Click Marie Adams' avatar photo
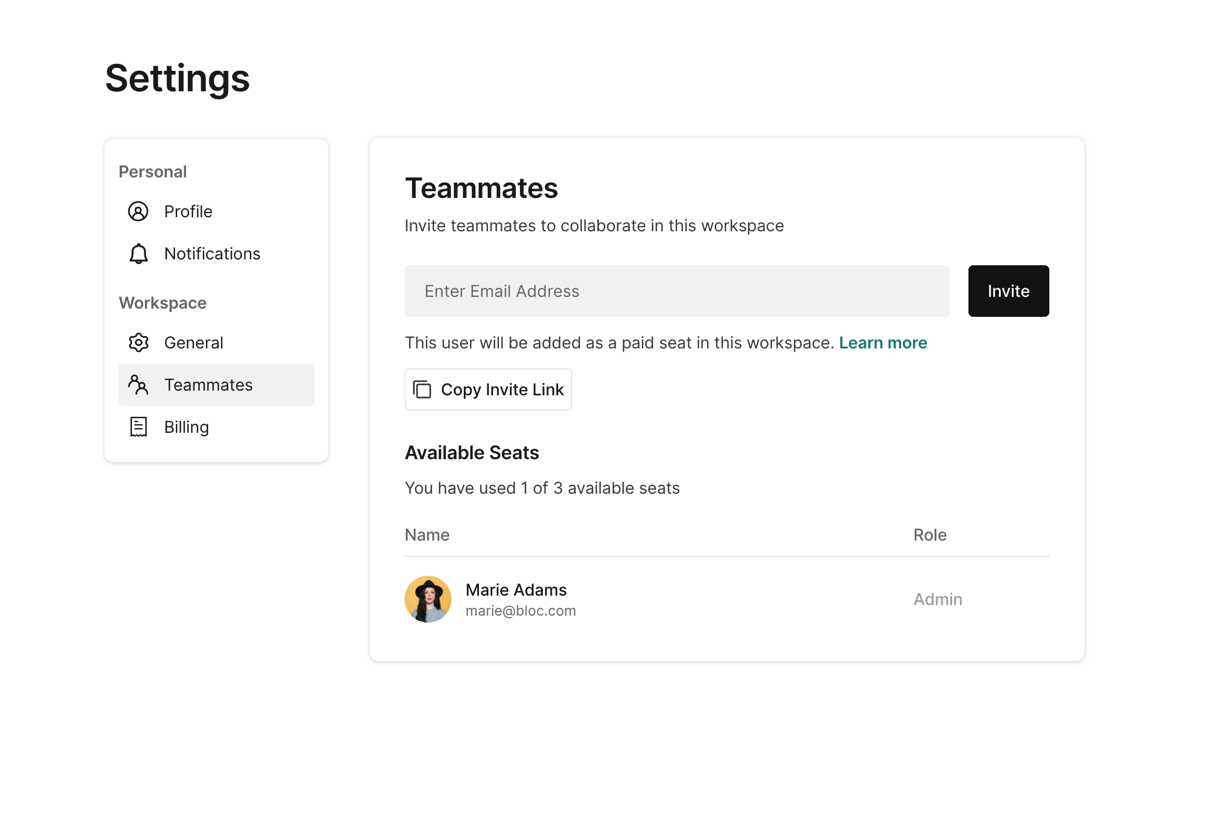This screenshot has height=834, width=1231. (x=428, y=599)
